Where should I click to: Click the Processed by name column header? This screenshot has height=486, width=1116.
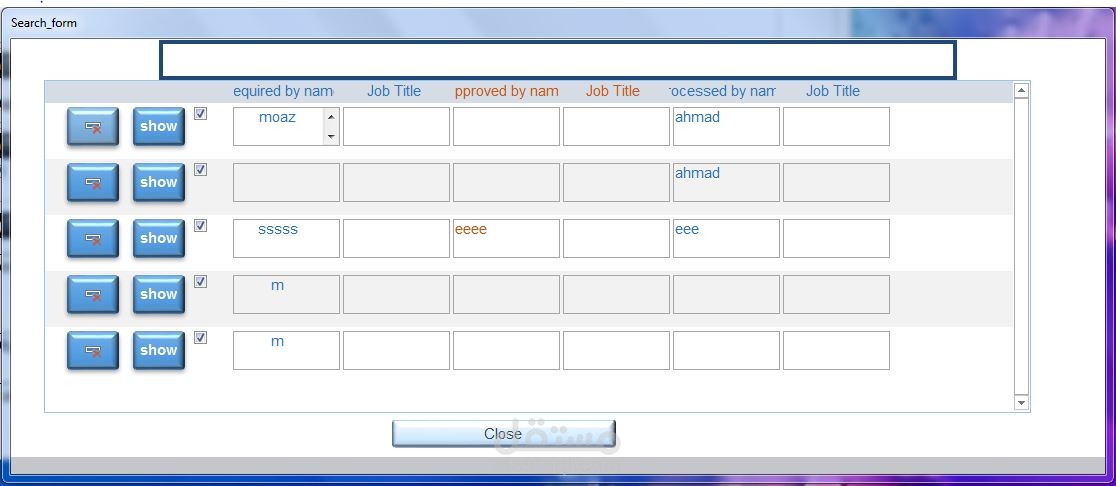click(x=723, y=91)
